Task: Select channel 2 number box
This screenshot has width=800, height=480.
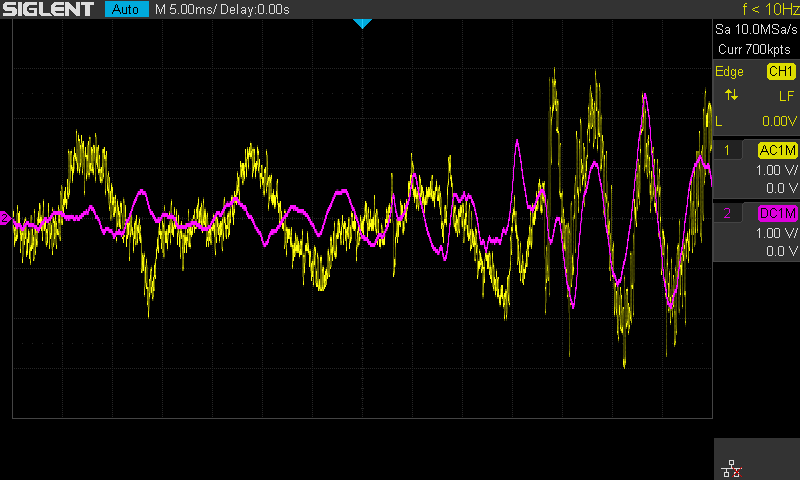Action: [x=727, y=213]
